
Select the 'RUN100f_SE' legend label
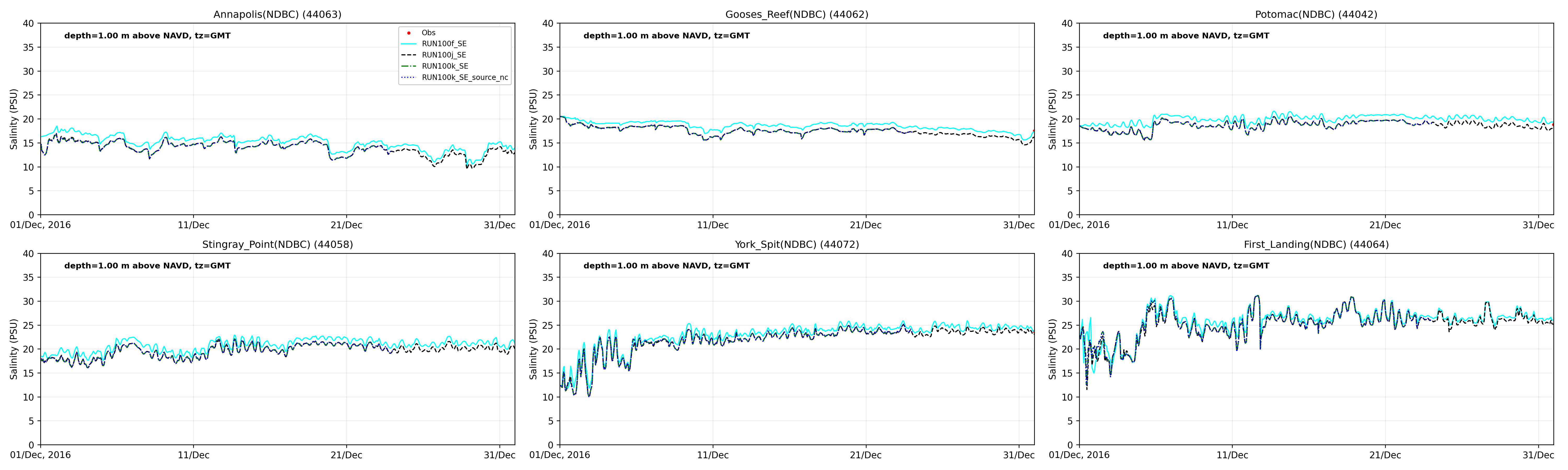click(x=444, y=44)
